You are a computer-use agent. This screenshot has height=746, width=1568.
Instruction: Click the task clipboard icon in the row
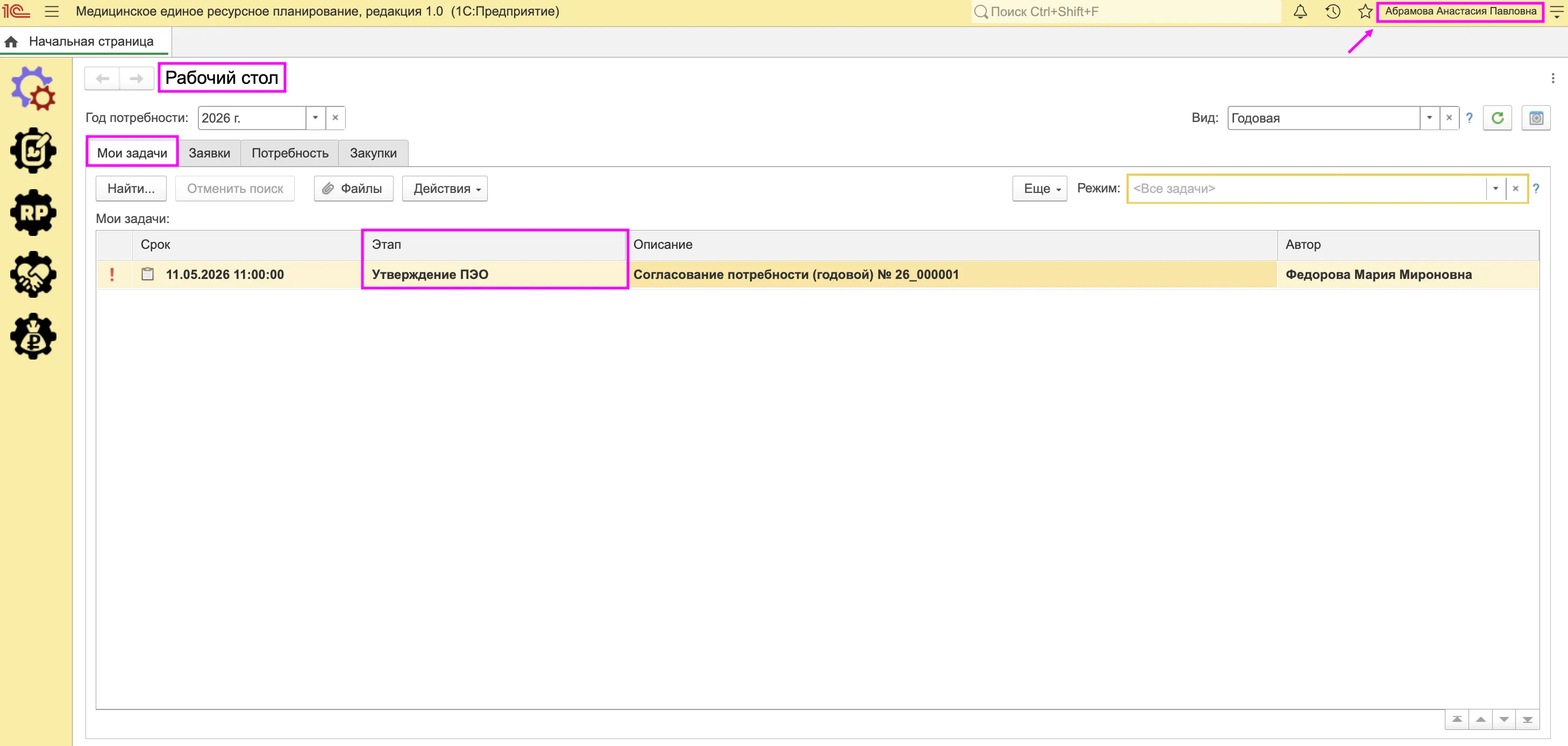147,275
